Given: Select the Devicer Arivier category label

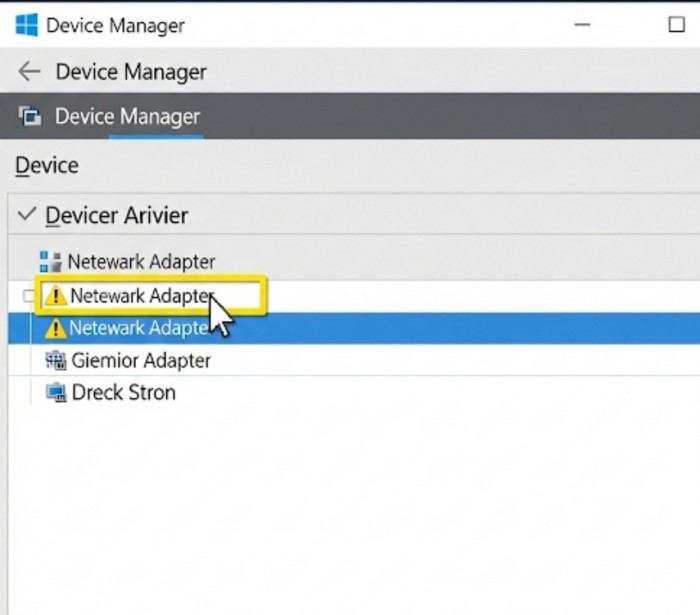Looking at the screenshot, I should pos(116,215).
